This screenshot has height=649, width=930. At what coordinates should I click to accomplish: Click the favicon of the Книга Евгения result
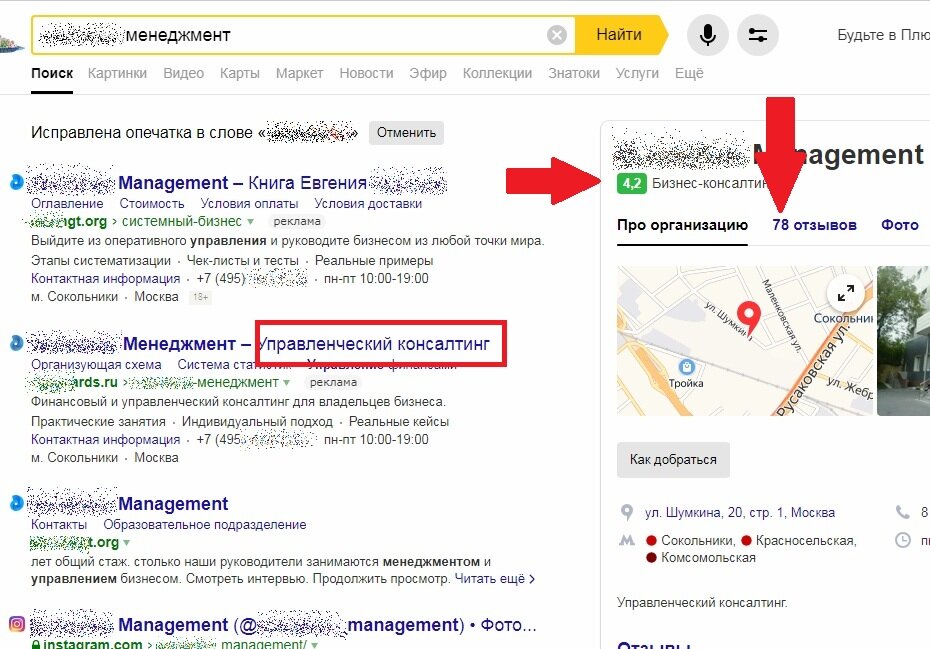[17, 182]
